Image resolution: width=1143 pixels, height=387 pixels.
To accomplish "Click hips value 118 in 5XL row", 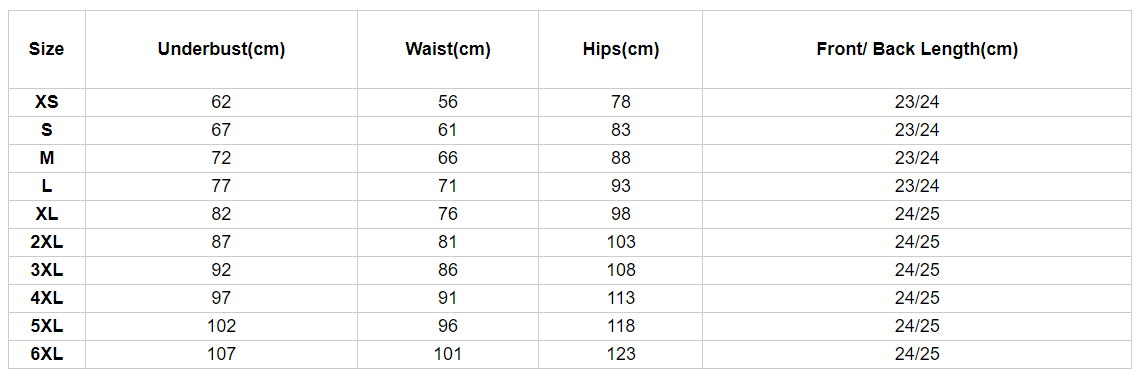I will click(621, 327).
